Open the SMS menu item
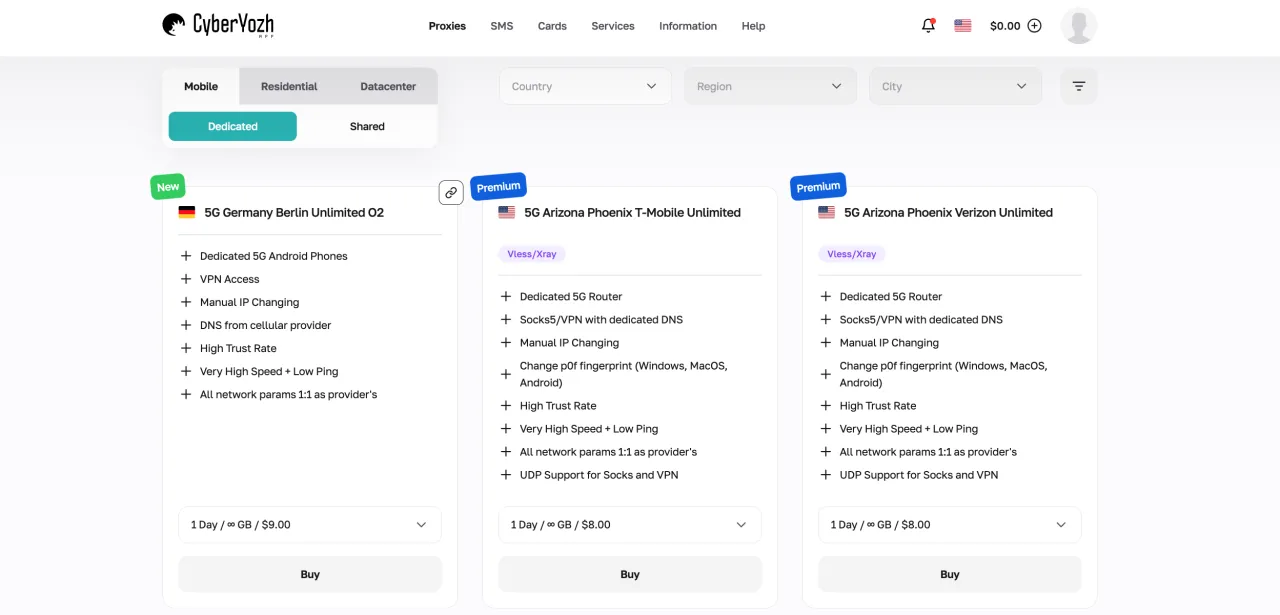The image size is (1280, 615). click(x=502, y=26)
